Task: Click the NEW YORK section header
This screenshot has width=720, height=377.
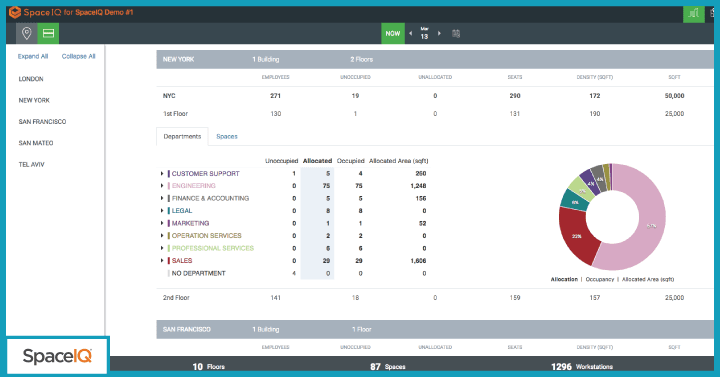Action: [x=435, y=59]
